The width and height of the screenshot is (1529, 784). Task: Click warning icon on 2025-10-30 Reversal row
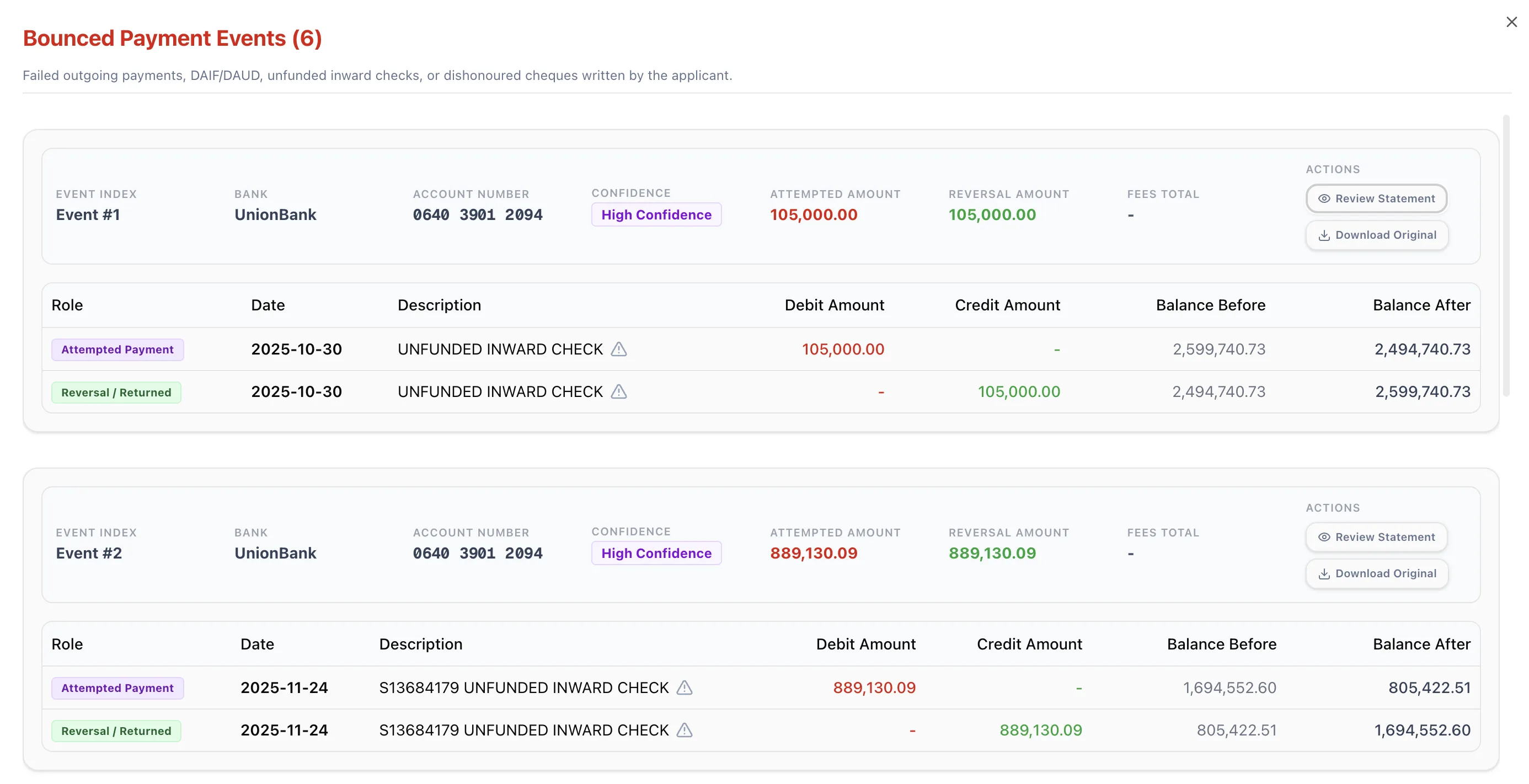(618, 391)
